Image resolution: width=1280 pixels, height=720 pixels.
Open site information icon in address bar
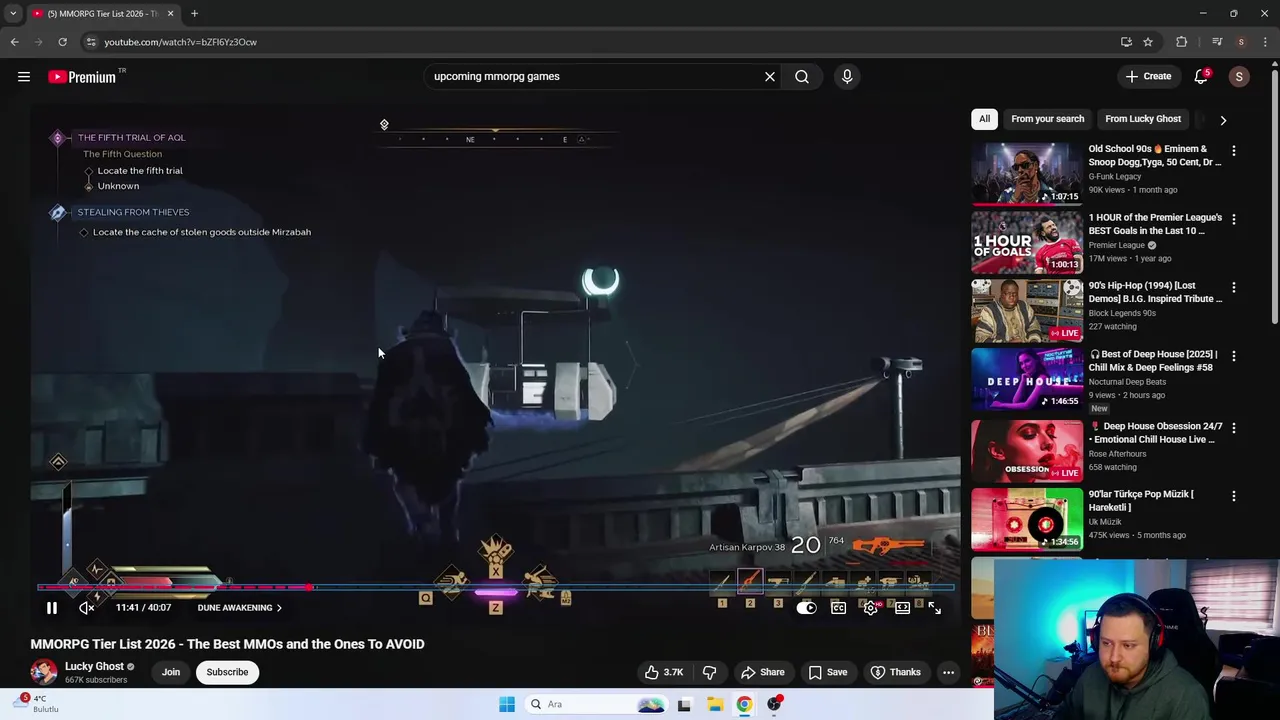click(90, 42)
